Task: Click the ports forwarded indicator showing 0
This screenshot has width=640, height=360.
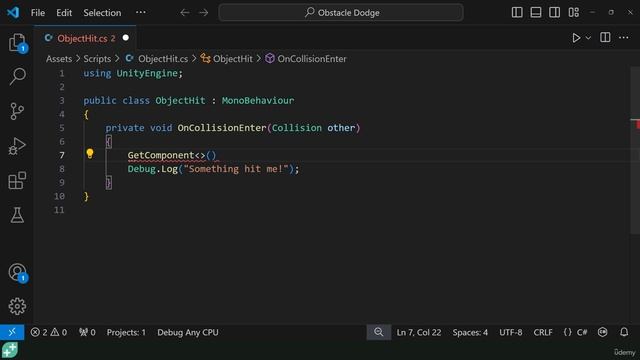Action: click(87, 332)
